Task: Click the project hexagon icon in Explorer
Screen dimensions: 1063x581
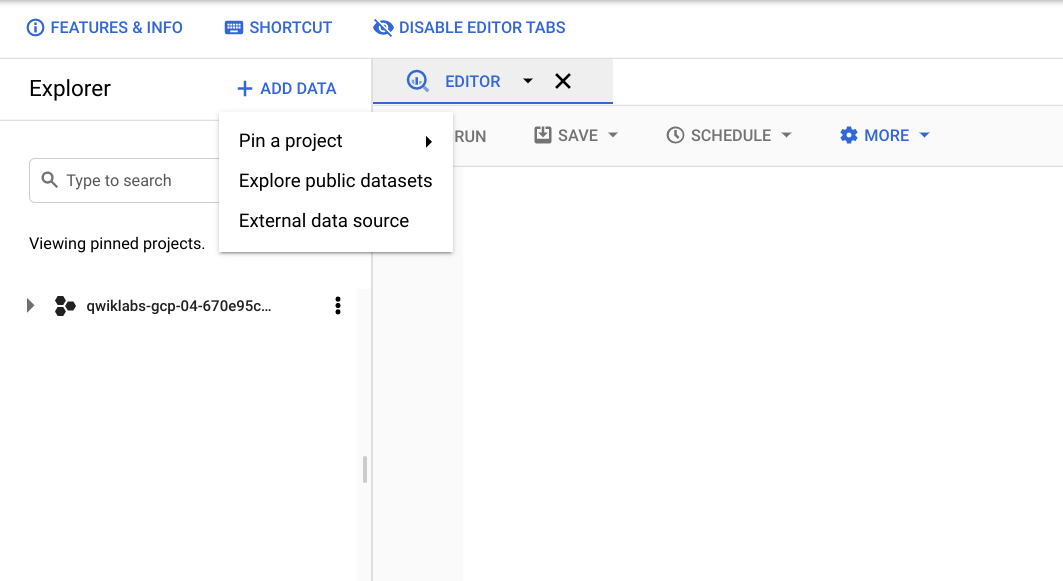Action: (65, 305)
